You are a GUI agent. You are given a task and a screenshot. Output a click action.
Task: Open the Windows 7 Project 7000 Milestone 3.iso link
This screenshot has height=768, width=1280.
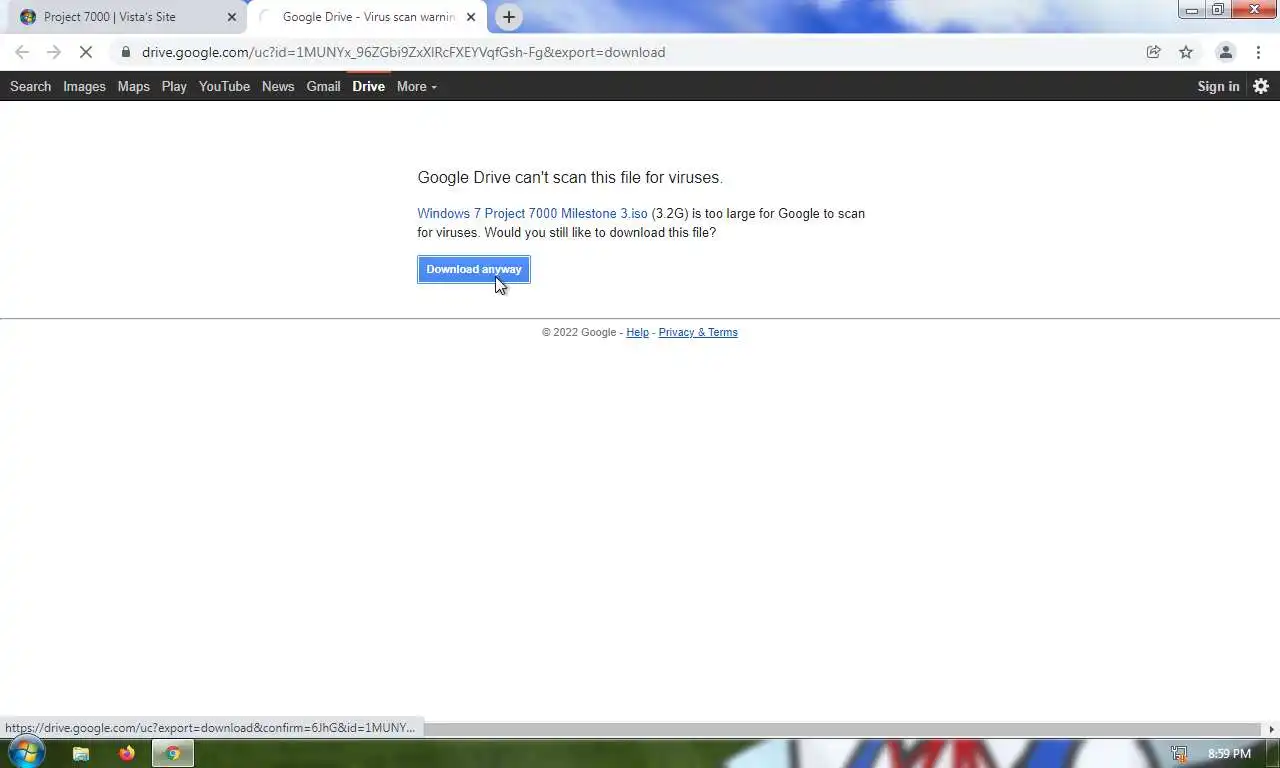point(532,213)
